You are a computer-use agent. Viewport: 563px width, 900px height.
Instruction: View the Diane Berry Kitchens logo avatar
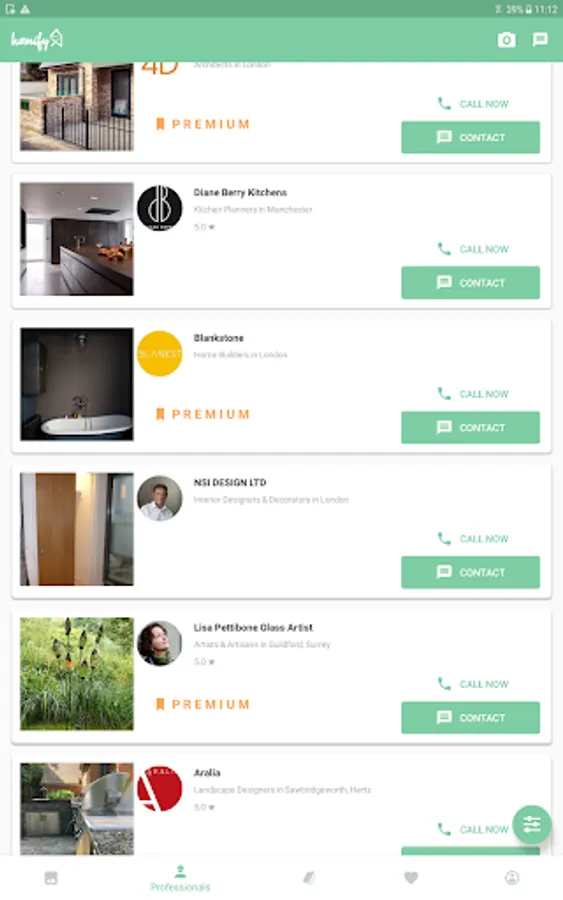tap(160, 208)
